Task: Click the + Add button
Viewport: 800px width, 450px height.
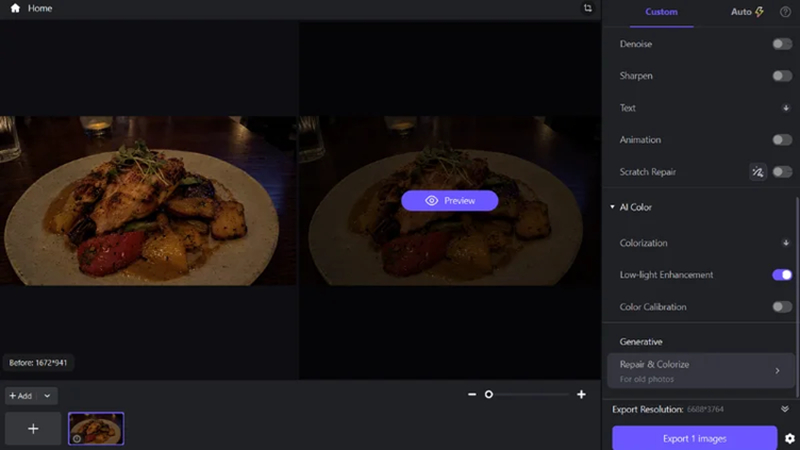Action: (x=20, y=395)
